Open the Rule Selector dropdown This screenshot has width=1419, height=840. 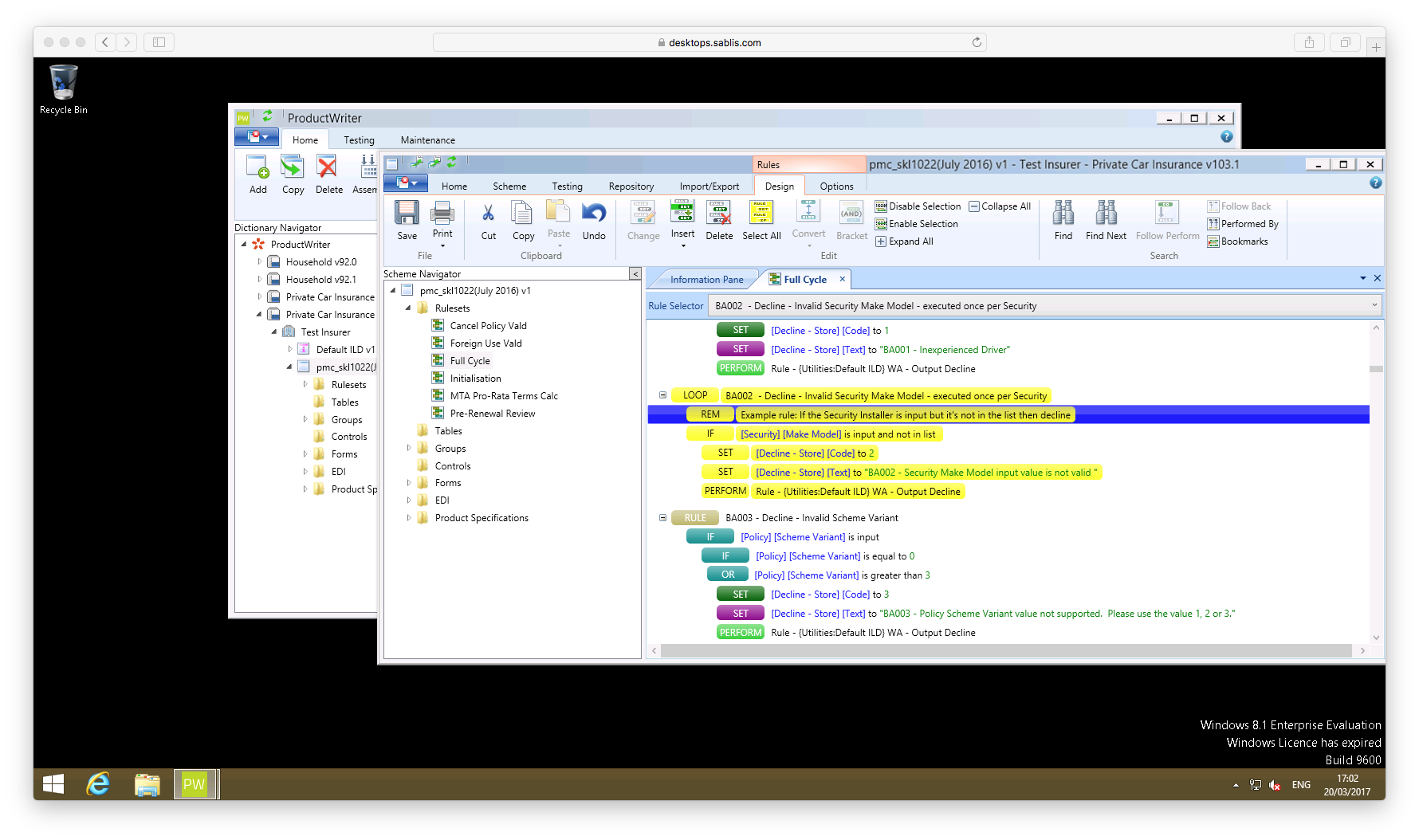[x=1374, y=305]
